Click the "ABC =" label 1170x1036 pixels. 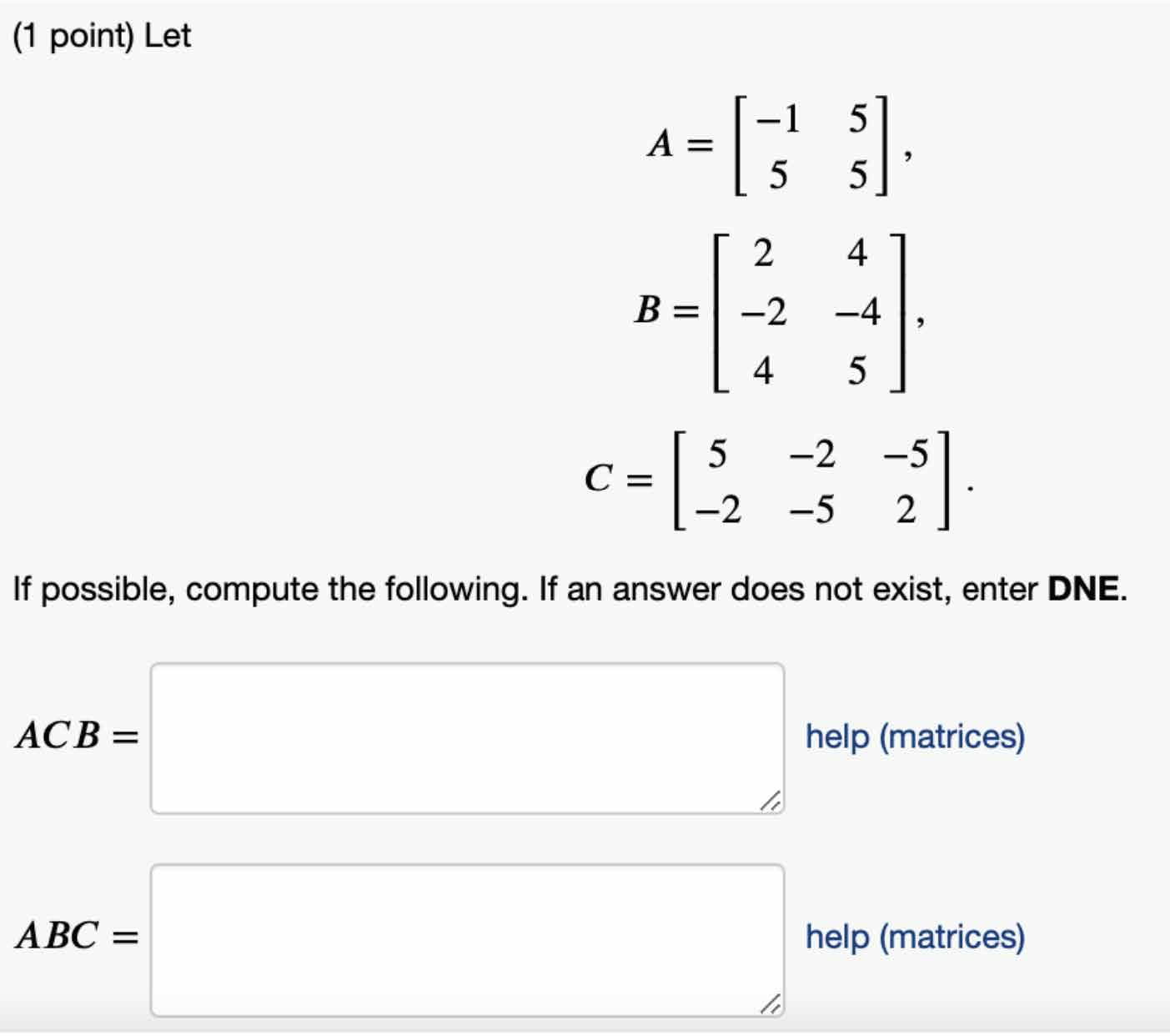point(77,937)
